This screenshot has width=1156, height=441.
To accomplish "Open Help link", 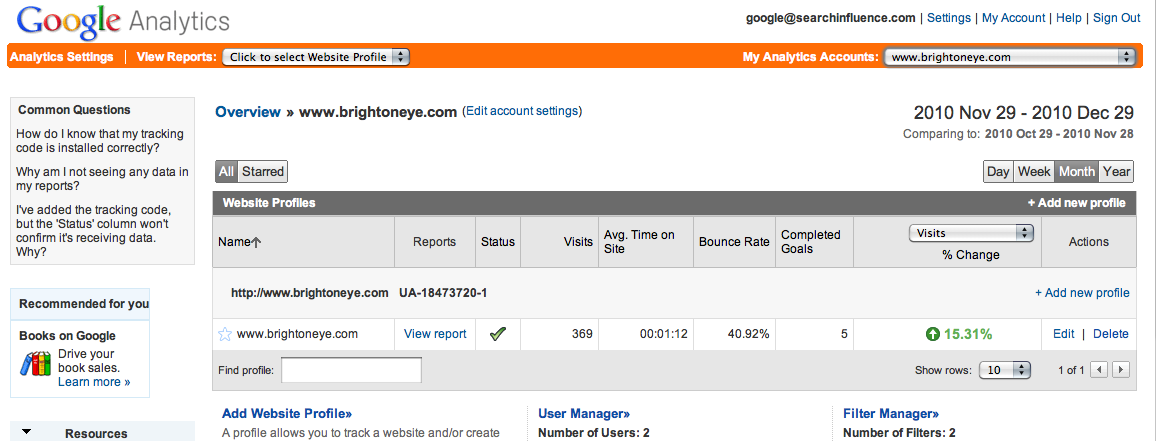I will (x=1068, y=18).
